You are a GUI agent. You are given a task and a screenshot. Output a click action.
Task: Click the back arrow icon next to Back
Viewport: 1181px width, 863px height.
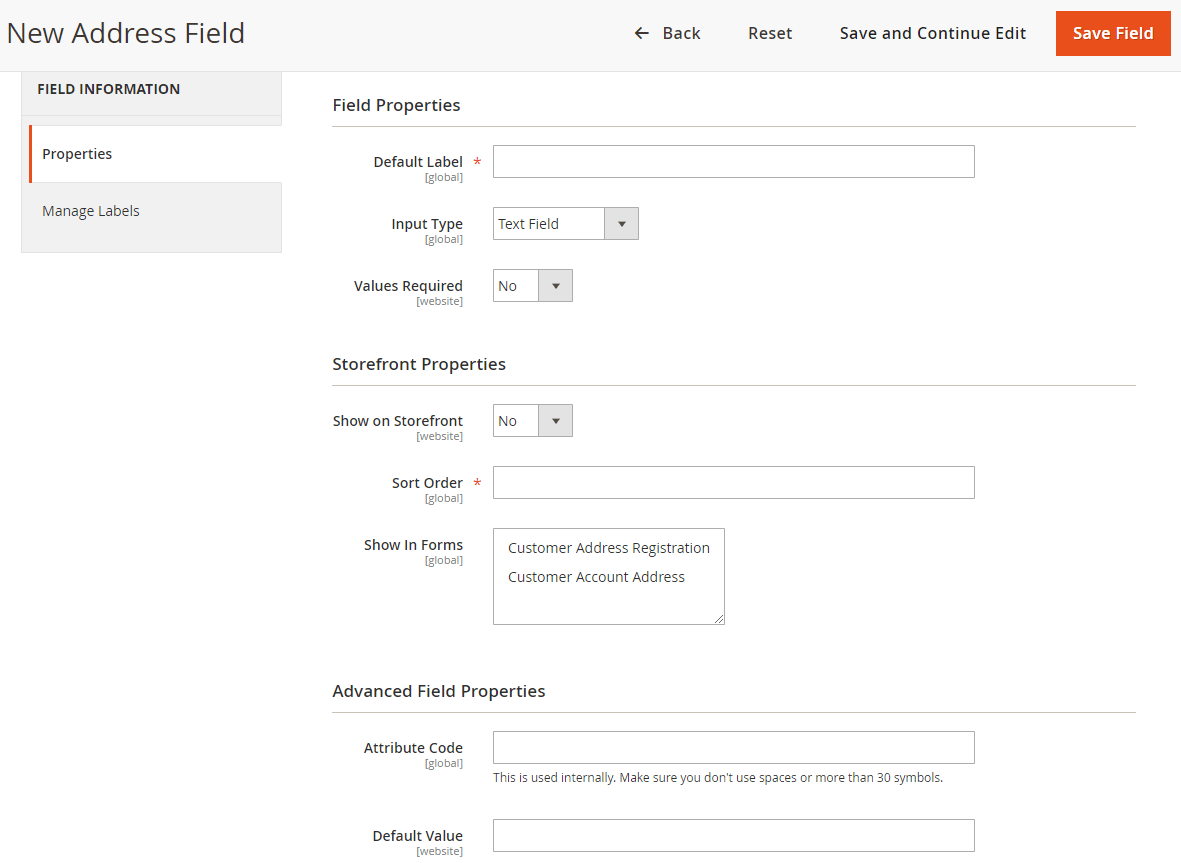point(641,32)
